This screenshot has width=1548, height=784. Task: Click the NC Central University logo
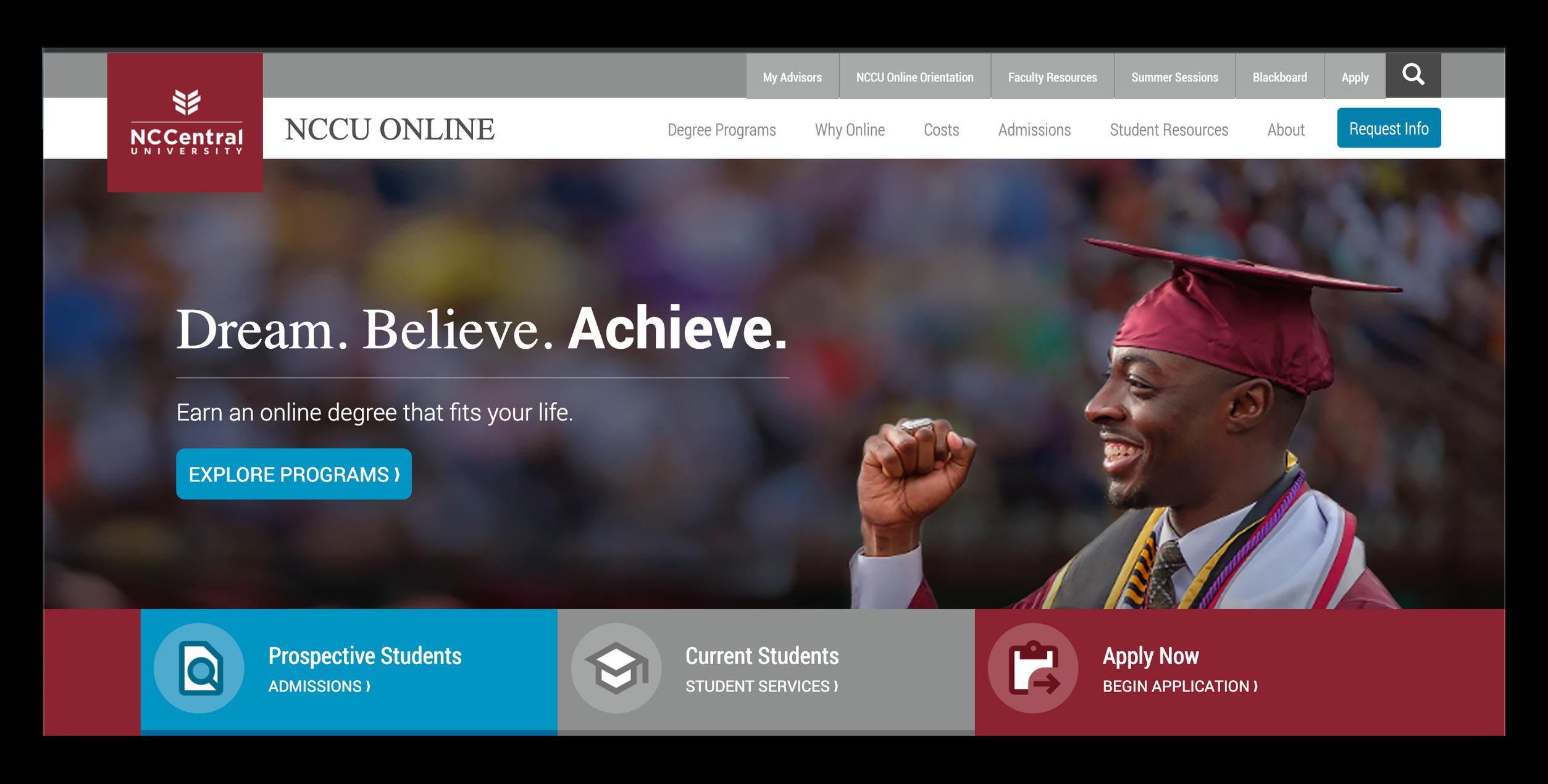(x=185, y=122)
